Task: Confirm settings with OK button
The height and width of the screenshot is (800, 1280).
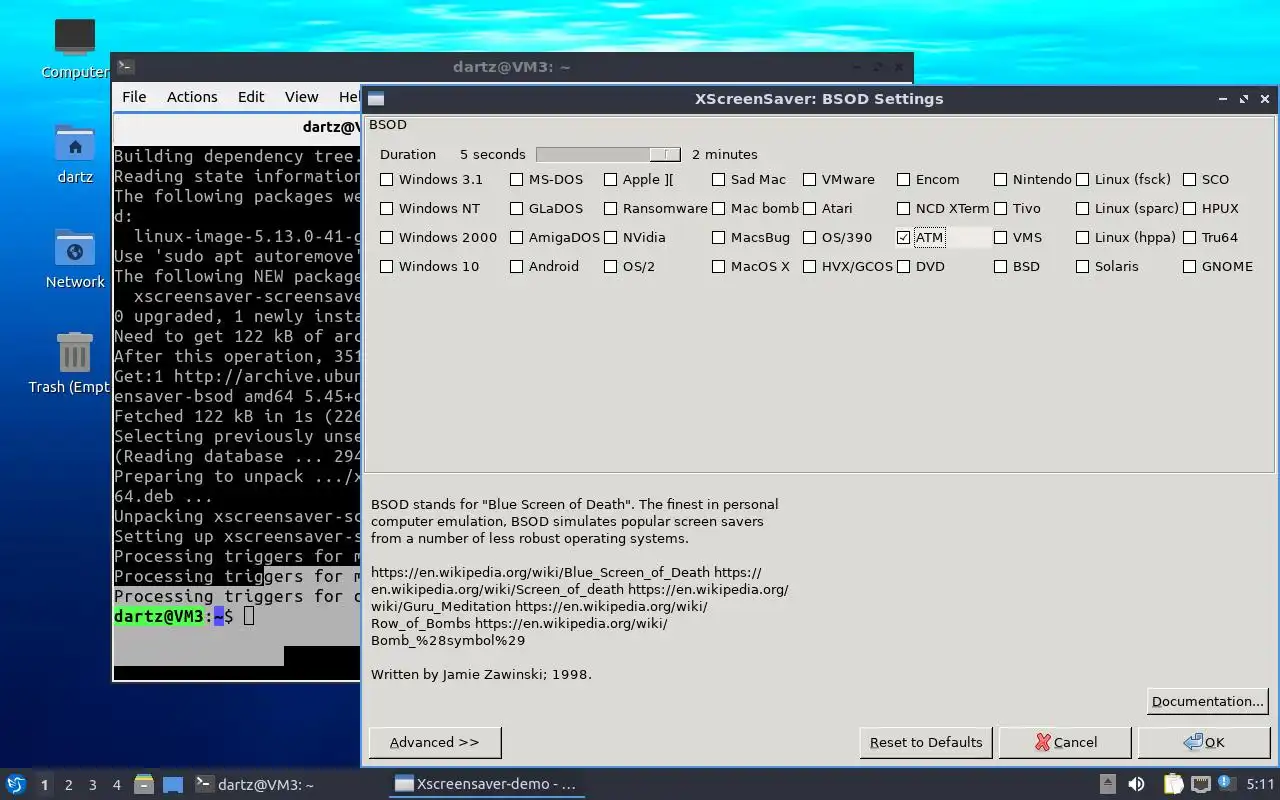Action: coord(1204,743)
